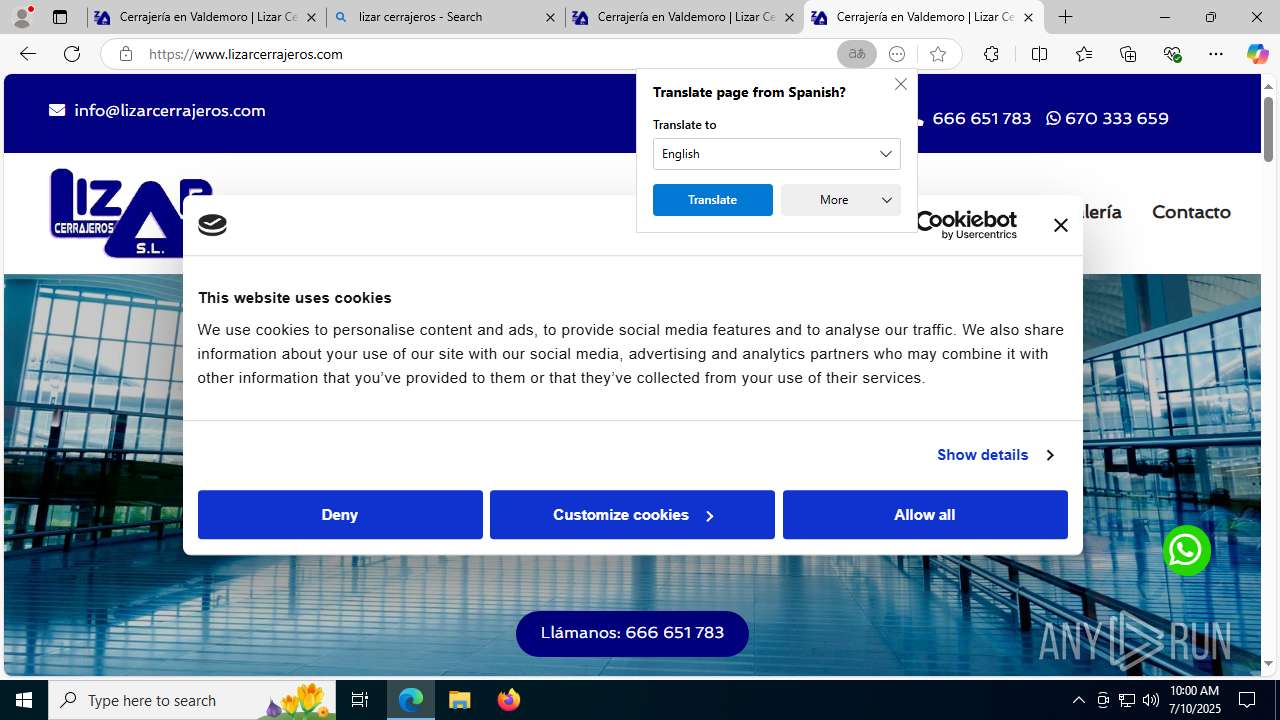The image size is (1280, 720).
Task: Open the Read aloud icon in address bar
Action: (897, 54)
